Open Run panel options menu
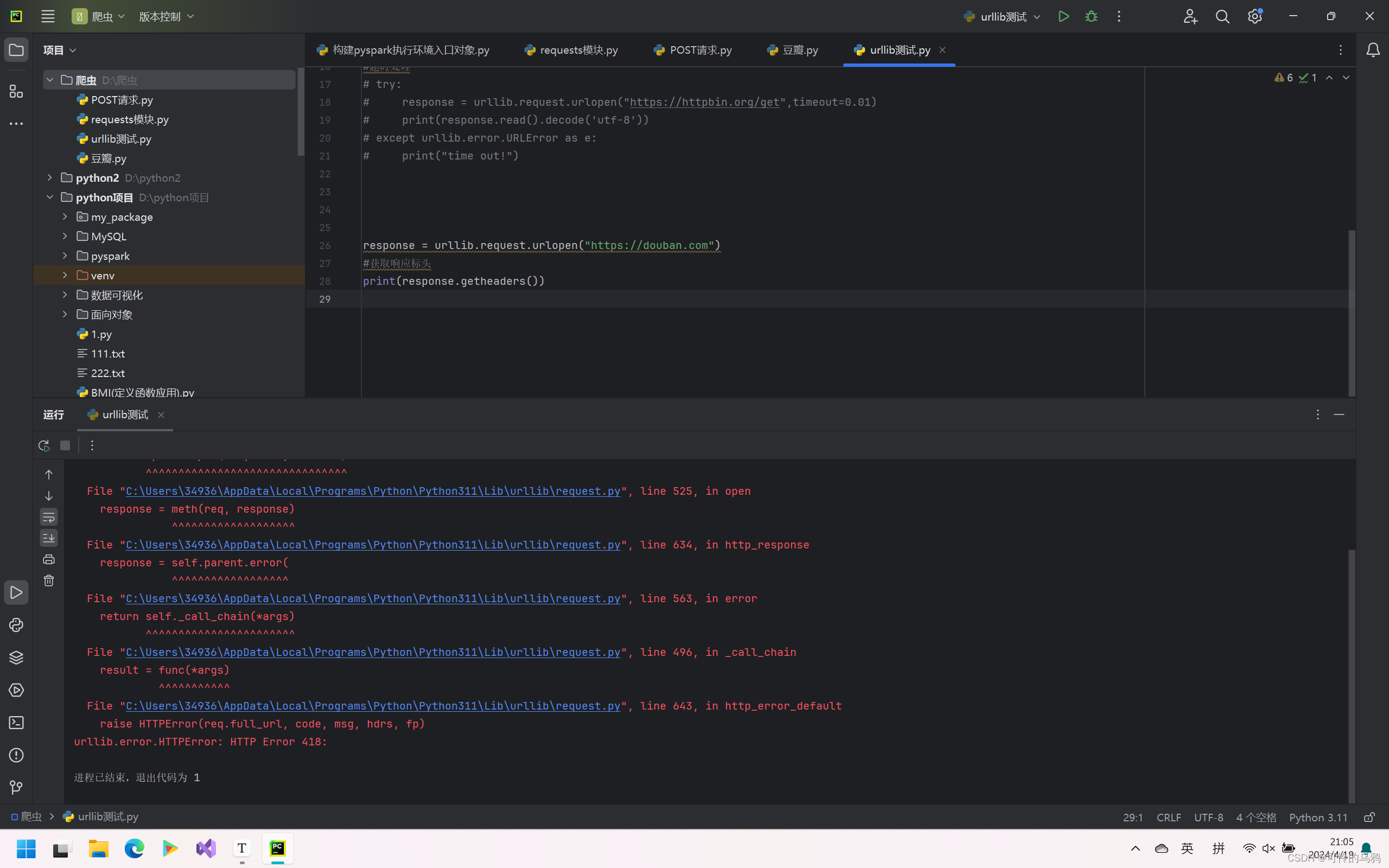The width and height of the screenshot is (1389, 868). click(x=1318, y=414)
